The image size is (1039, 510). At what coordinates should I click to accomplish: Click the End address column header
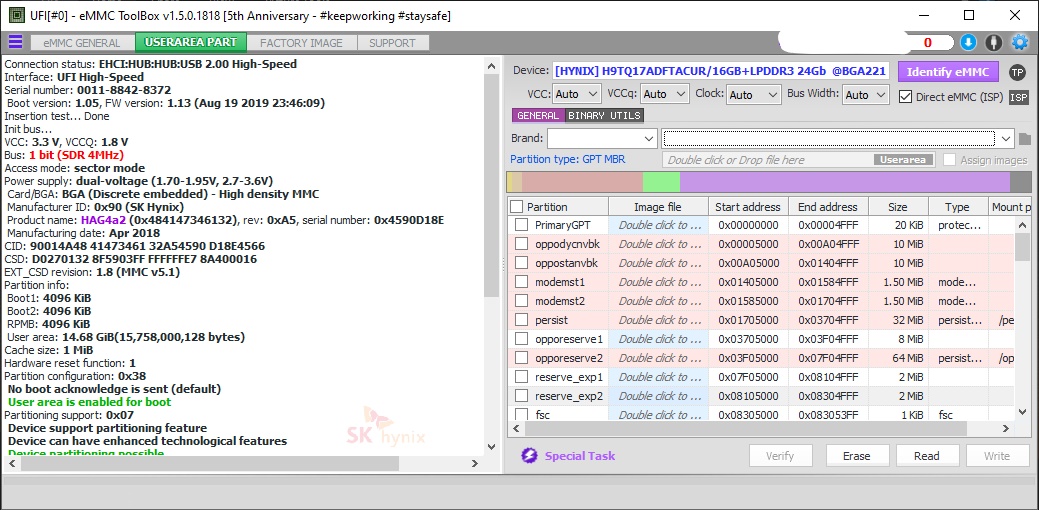(x=828, y=207)
